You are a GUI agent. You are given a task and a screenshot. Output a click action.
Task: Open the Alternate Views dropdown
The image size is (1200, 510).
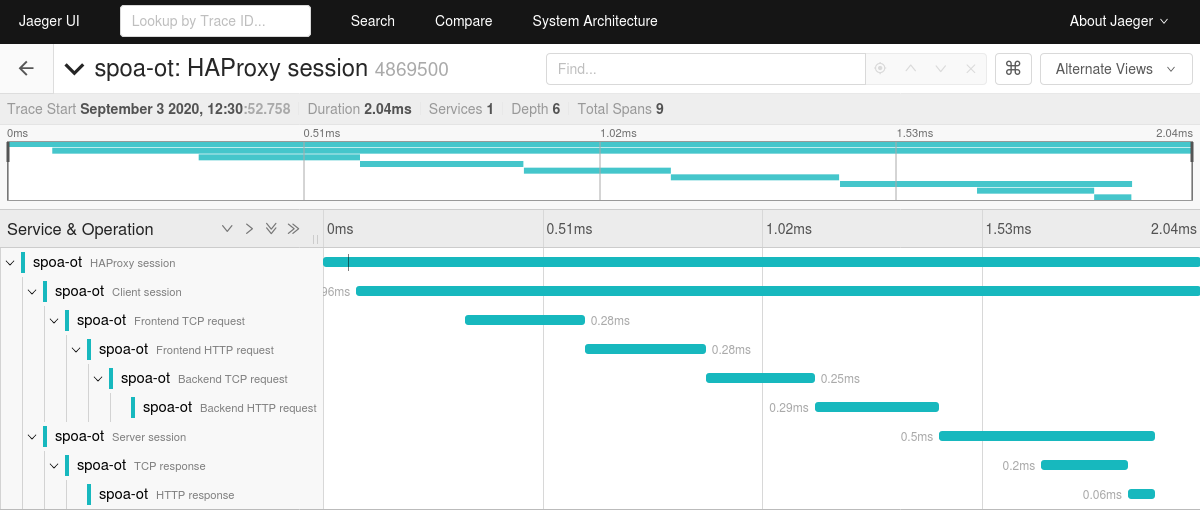click(1116, 69)
